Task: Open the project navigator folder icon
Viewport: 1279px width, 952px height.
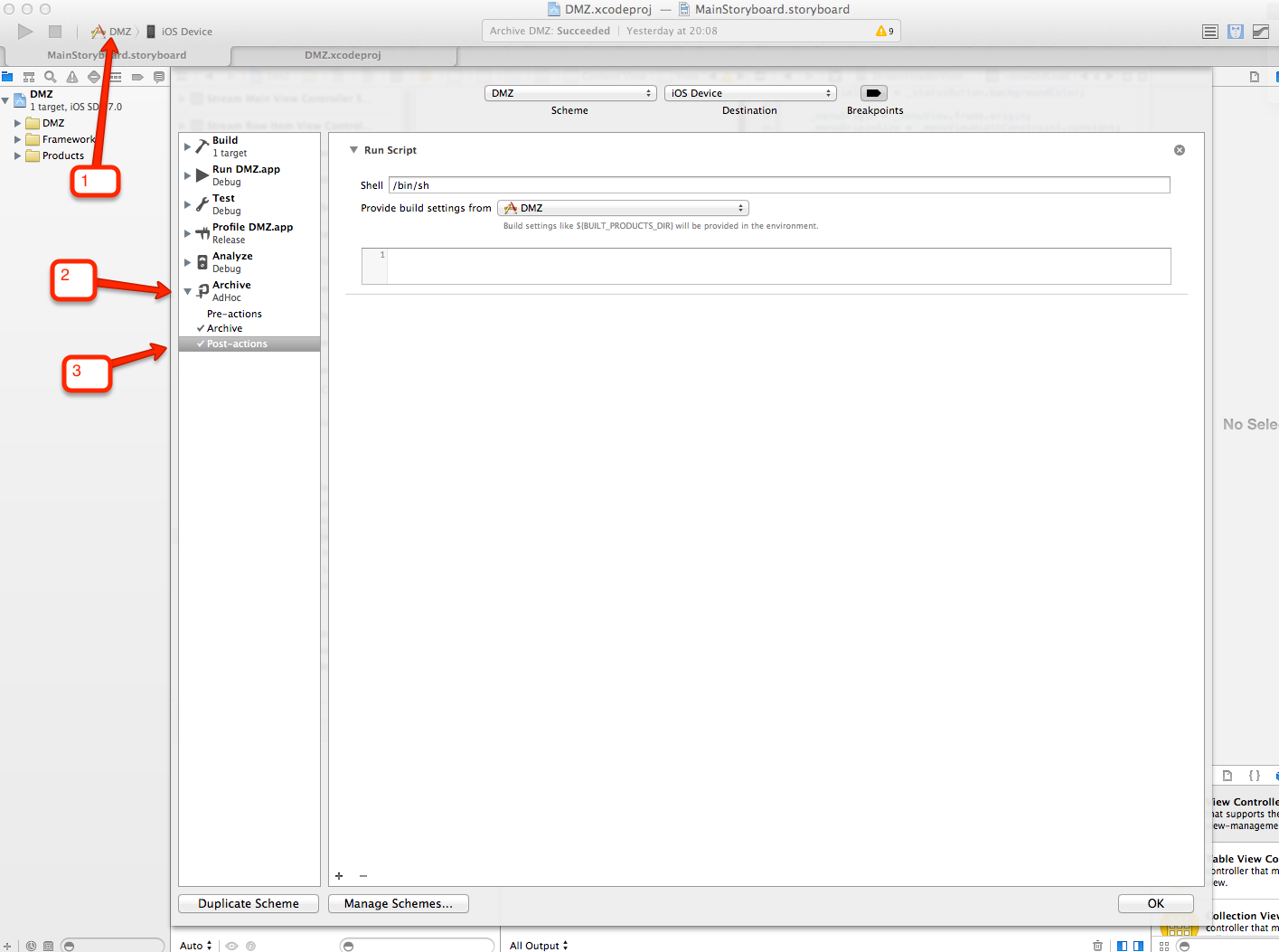Action: click(x=7, y=77)
